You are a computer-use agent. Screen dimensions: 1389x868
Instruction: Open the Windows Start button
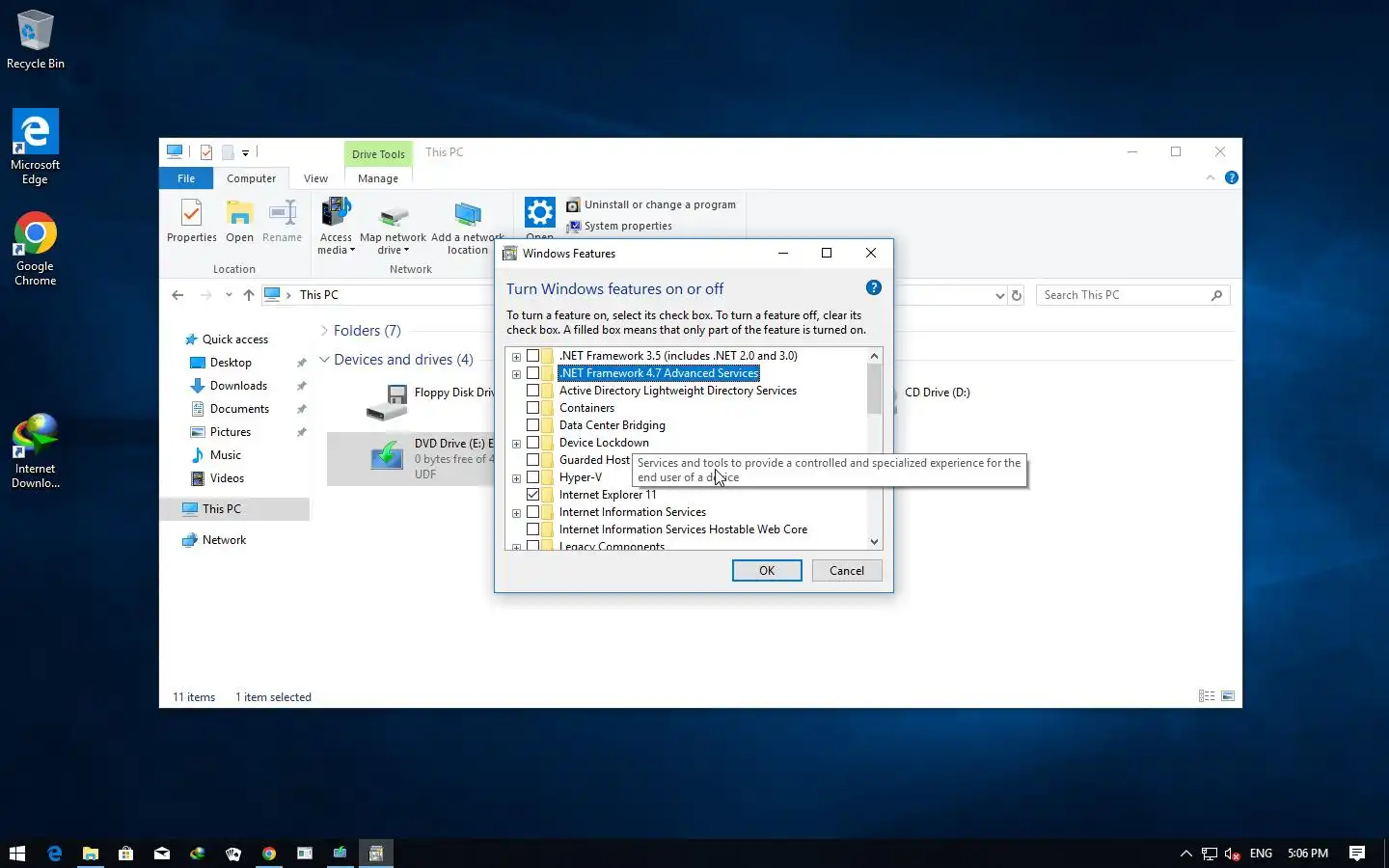tap(16, 854)
